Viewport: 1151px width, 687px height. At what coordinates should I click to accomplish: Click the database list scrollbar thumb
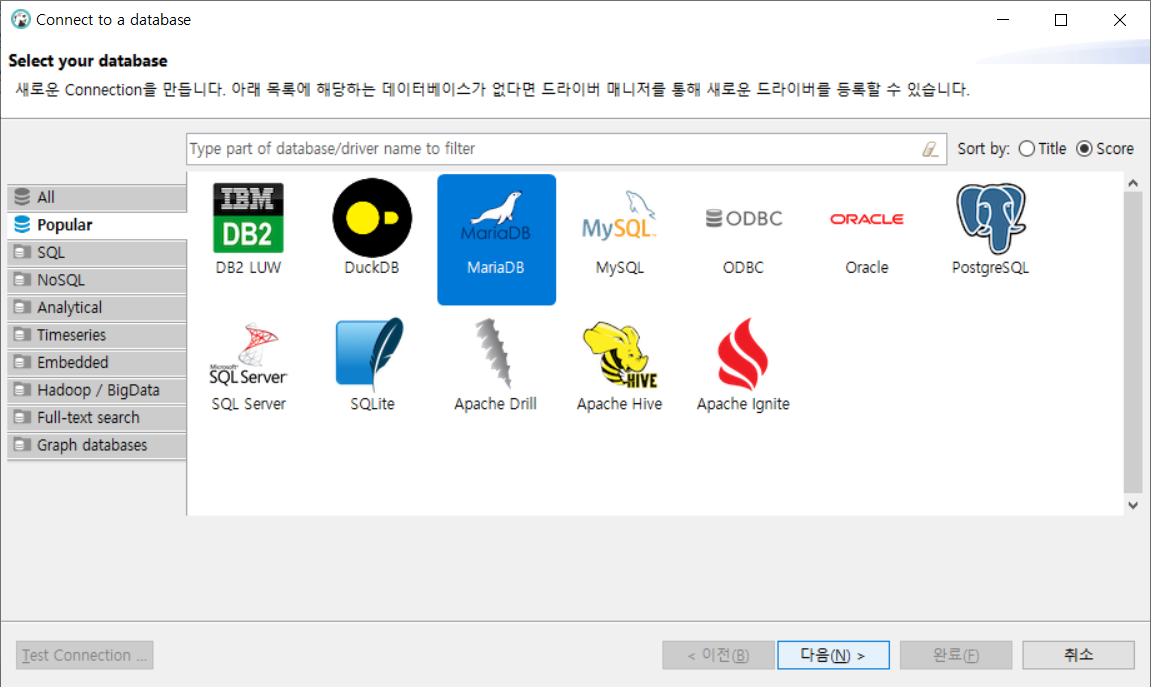(1133, 341)
